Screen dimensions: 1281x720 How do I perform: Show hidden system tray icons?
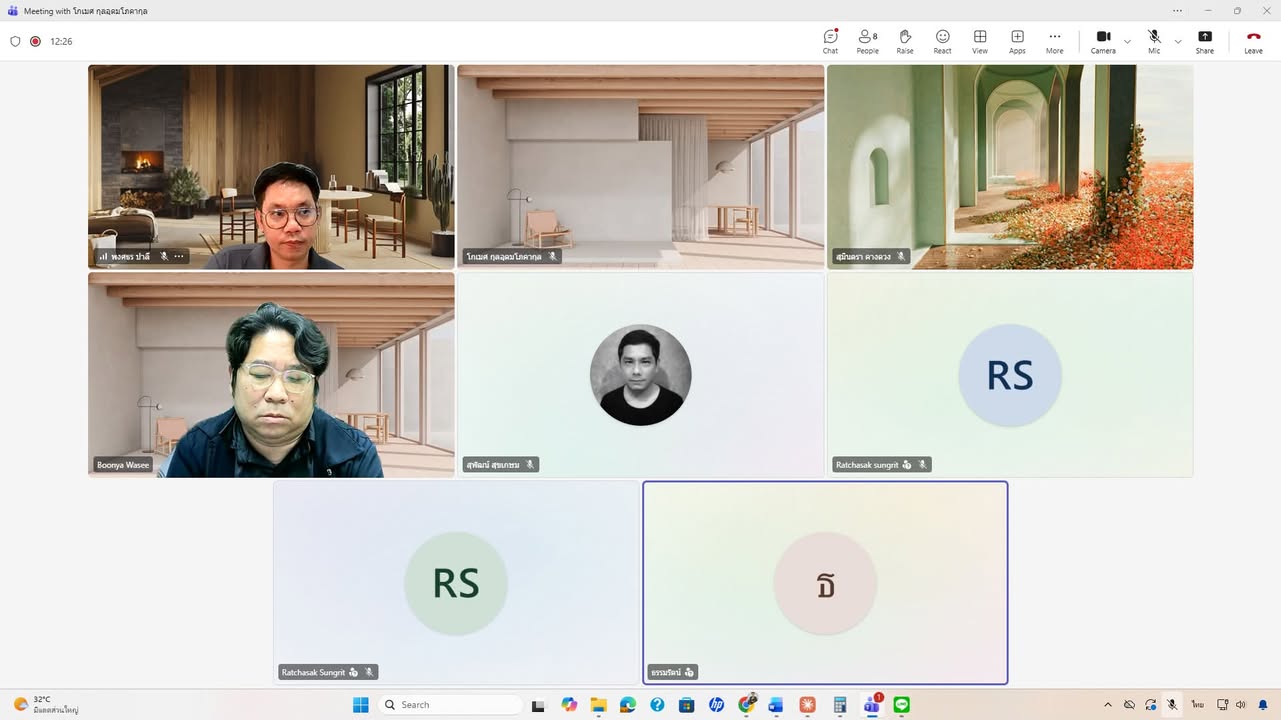1107,705
